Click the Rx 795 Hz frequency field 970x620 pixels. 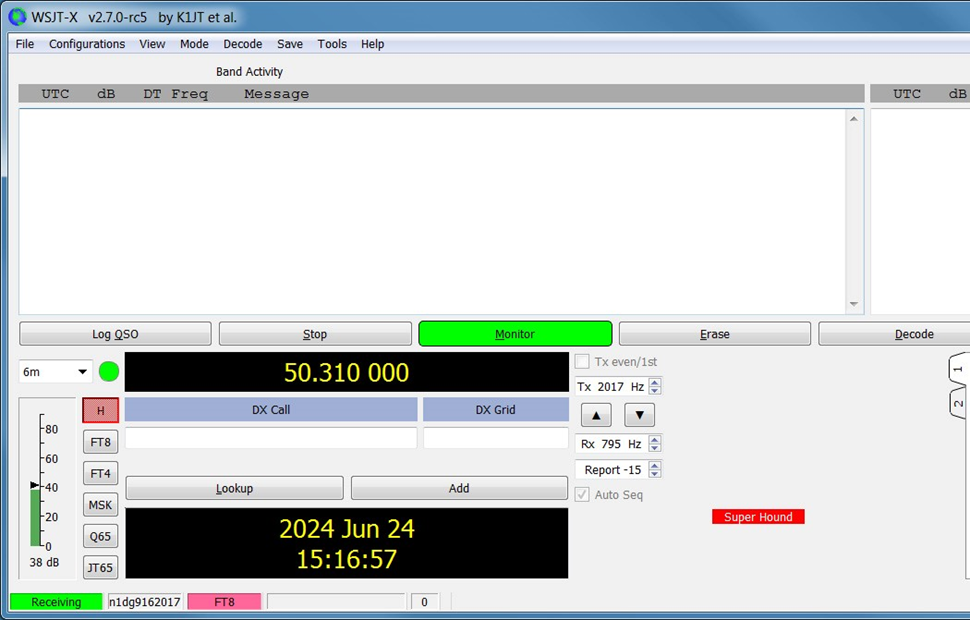tap(611, 444)
